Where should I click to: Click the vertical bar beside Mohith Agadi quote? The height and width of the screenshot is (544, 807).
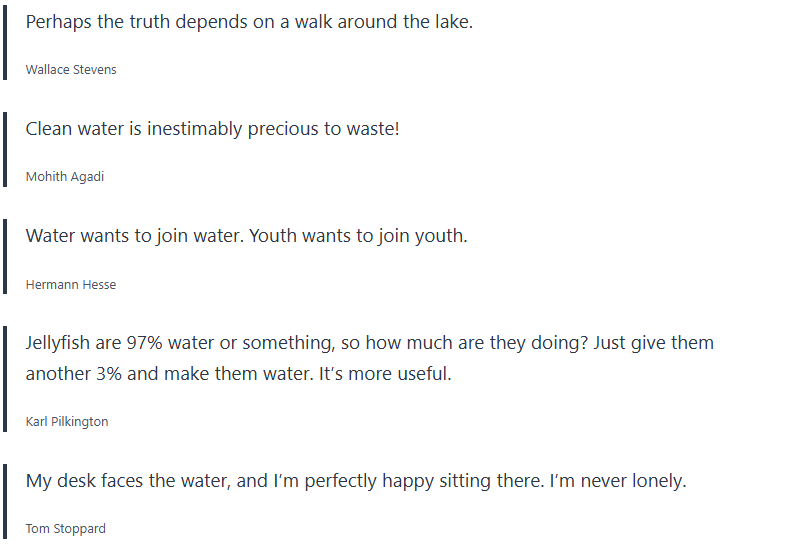5,148
